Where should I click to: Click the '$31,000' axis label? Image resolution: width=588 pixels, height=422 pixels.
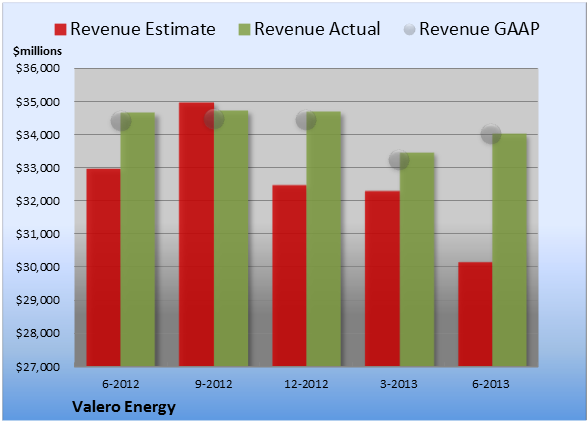point(38,234)
